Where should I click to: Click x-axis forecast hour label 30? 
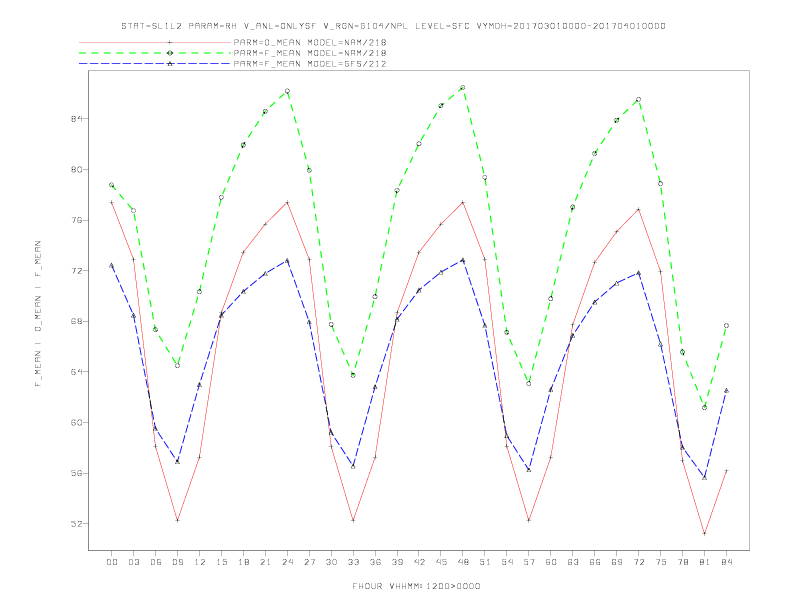[331, 562]
